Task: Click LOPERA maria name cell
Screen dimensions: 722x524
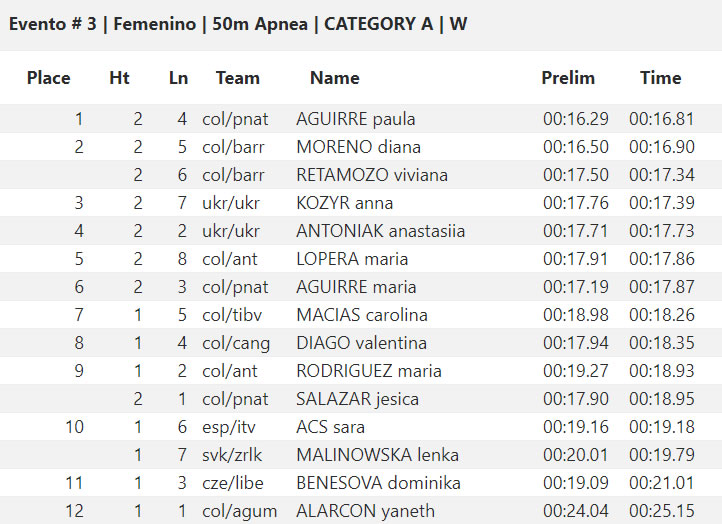Action: 352,259
